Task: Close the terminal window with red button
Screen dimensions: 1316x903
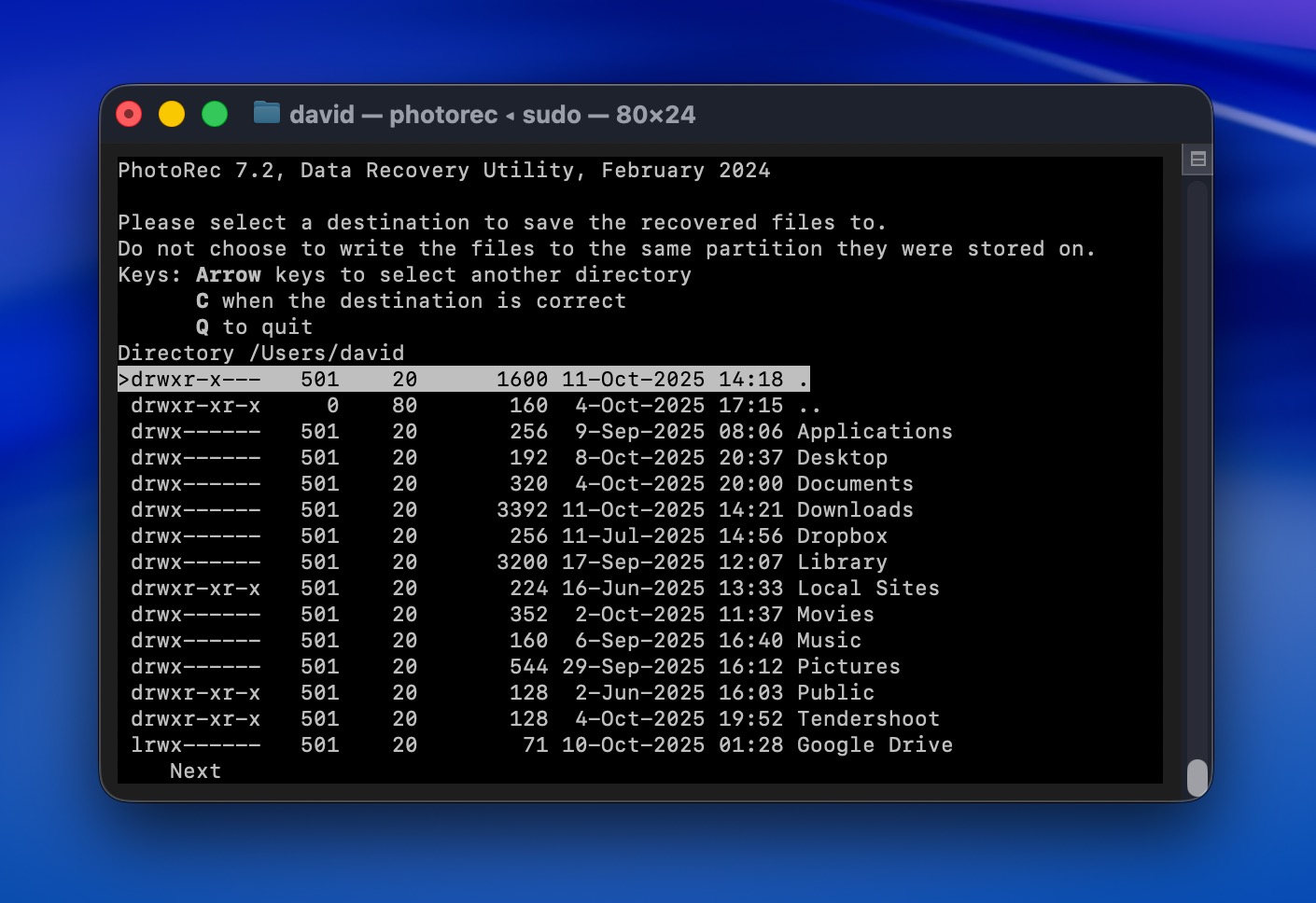Action: point(129,114)
